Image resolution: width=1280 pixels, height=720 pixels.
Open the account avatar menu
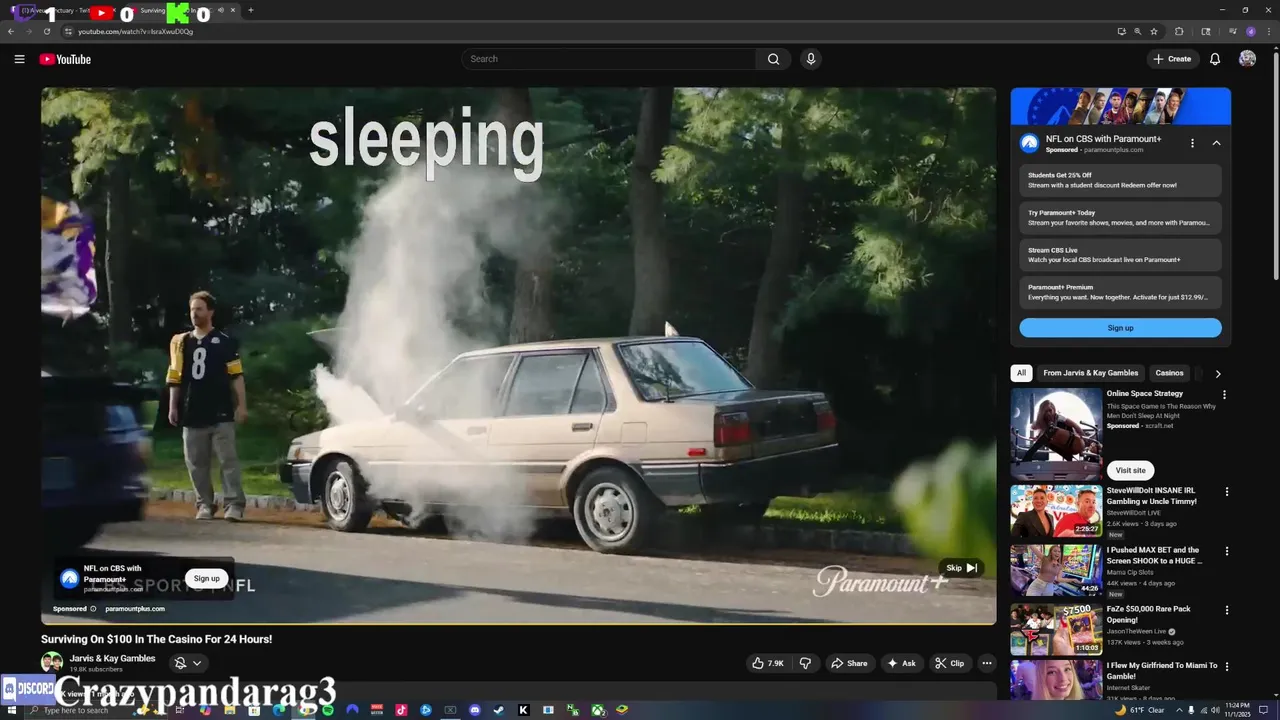click(1247, 59)
